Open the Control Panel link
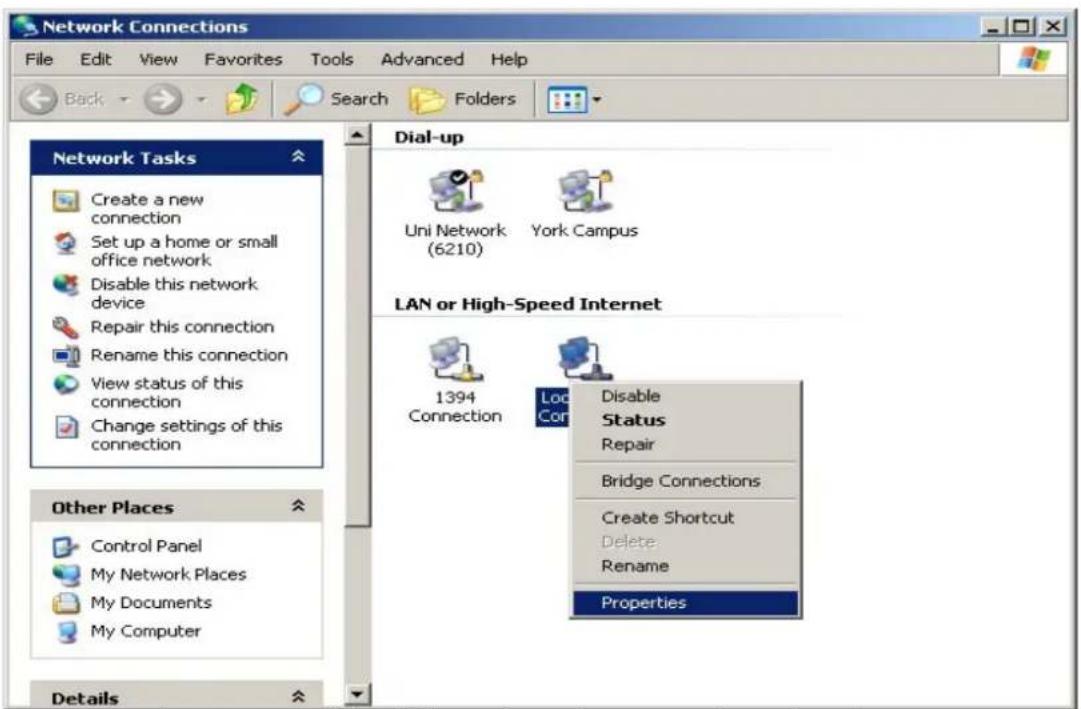Screen dimensions: 1081x709 coord(146,546)
